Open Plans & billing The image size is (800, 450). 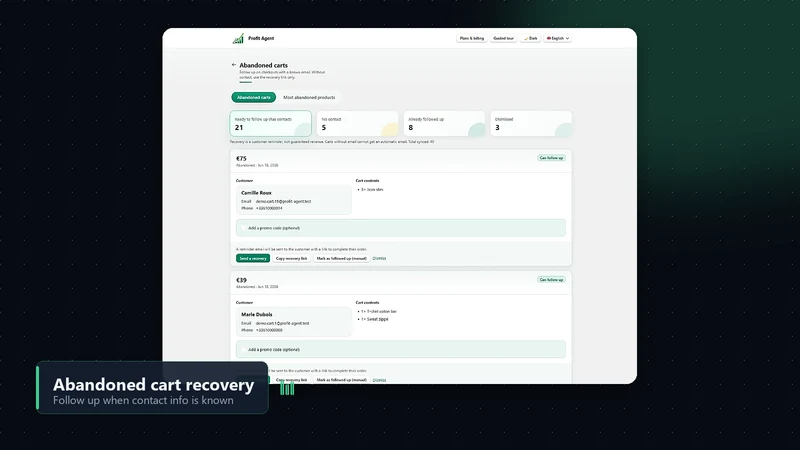tap(471, 38)
